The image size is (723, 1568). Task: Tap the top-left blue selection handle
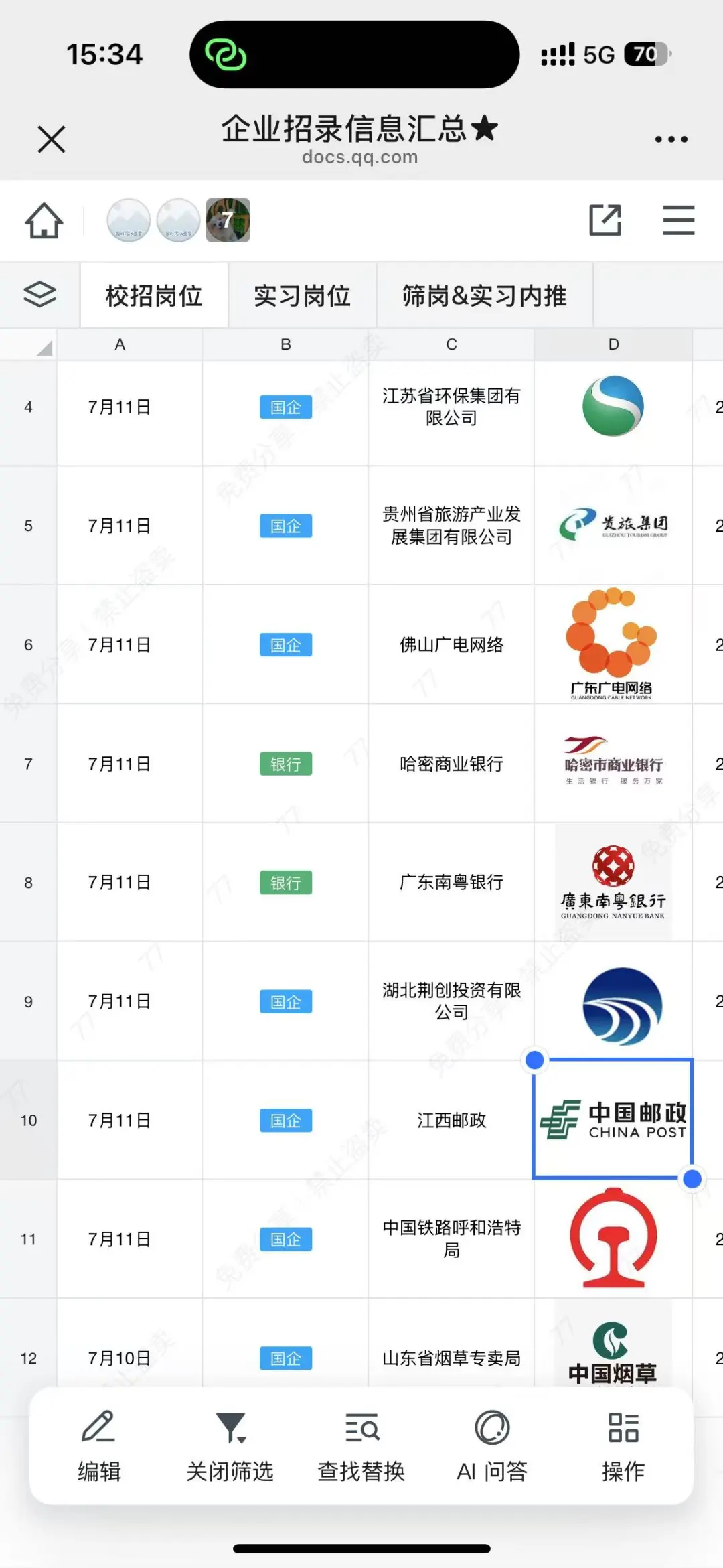click(534, 1060)
